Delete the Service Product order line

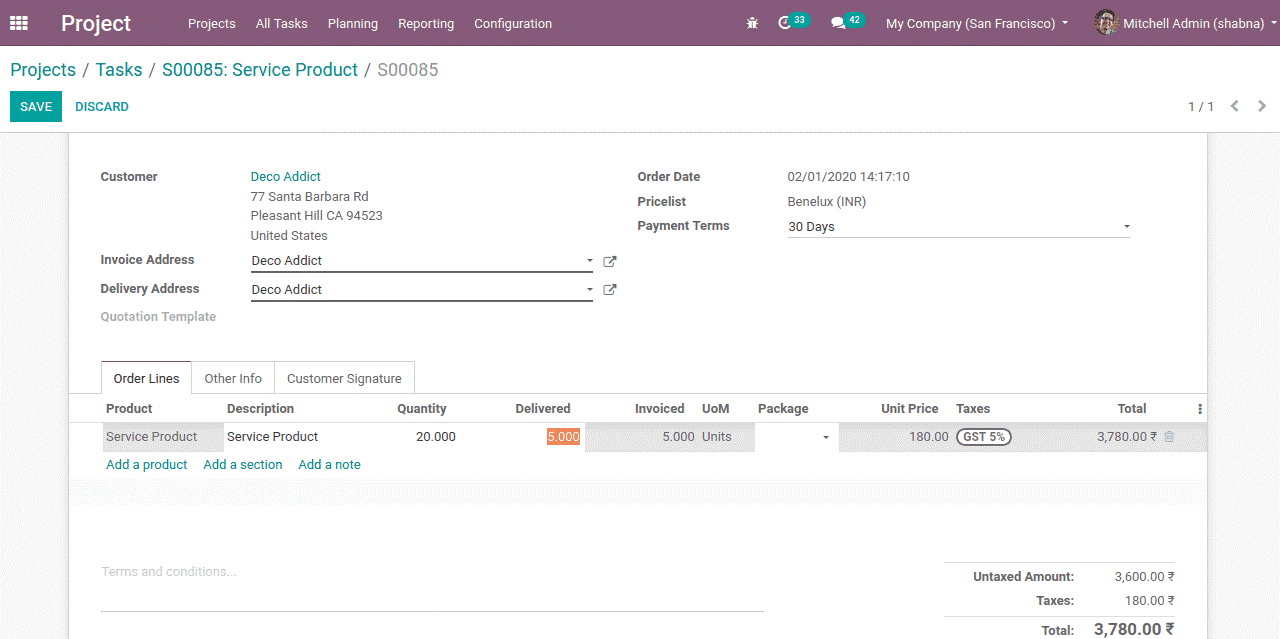[1169, 437]
